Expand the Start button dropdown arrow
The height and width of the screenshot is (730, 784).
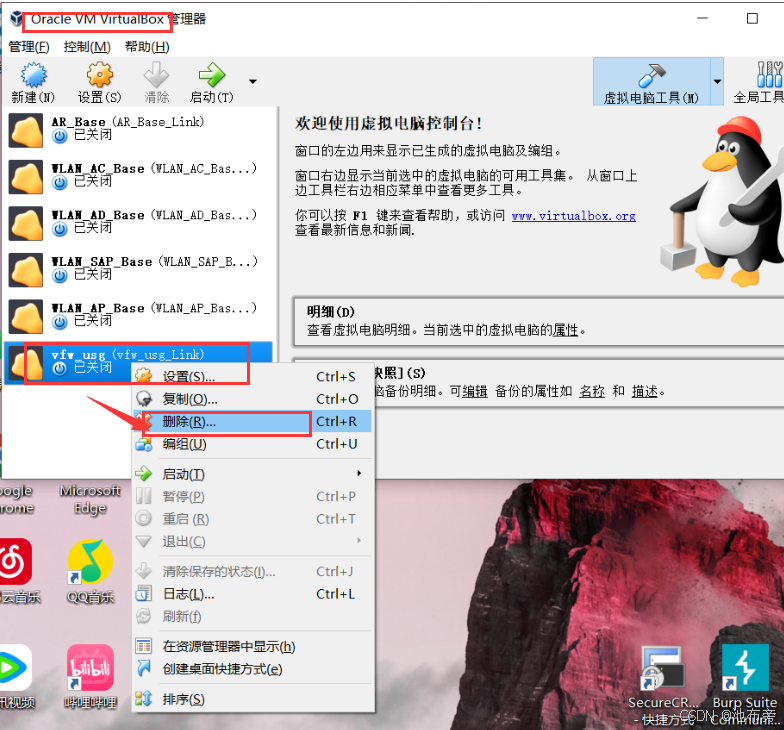253,82
